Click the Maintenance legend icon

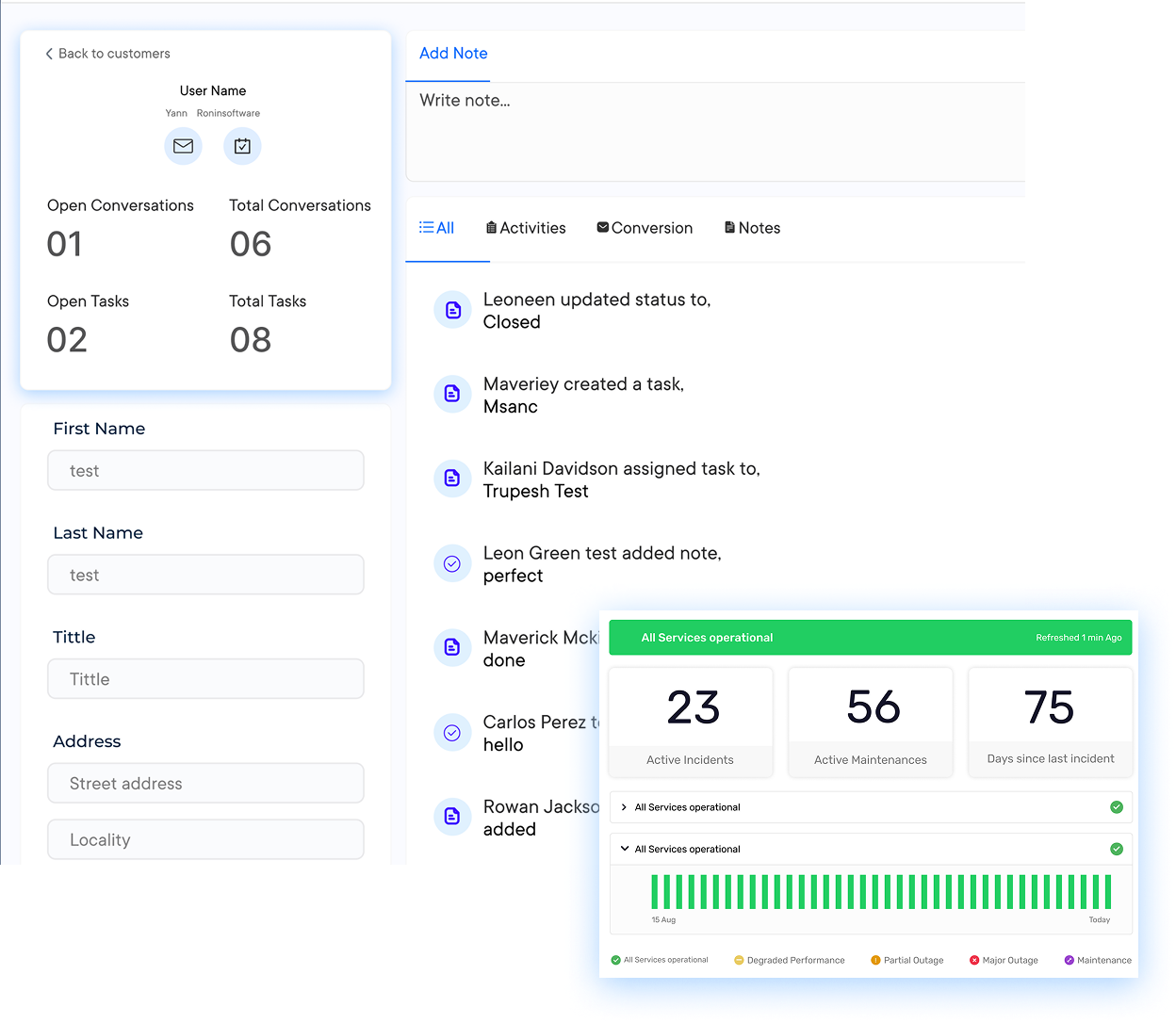[1070, 960]
